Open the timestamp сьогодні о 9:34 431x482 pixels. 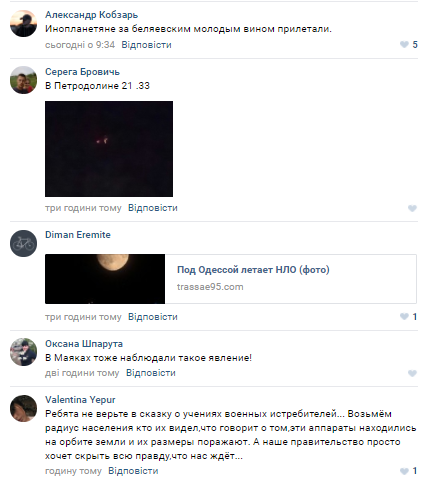click(x=80, y=45)
